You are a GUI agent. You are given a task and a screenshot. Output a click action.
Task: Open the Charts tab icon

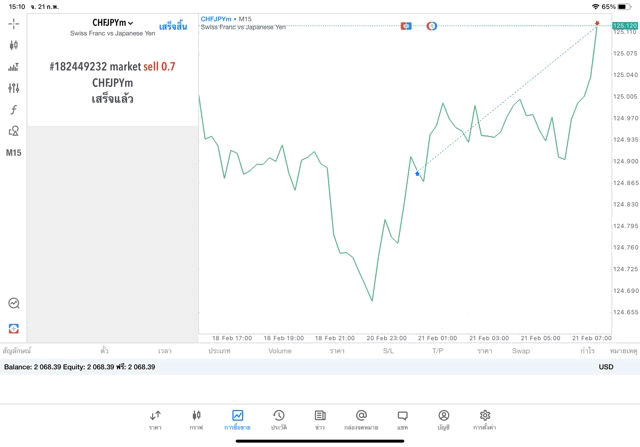[196, 419]
